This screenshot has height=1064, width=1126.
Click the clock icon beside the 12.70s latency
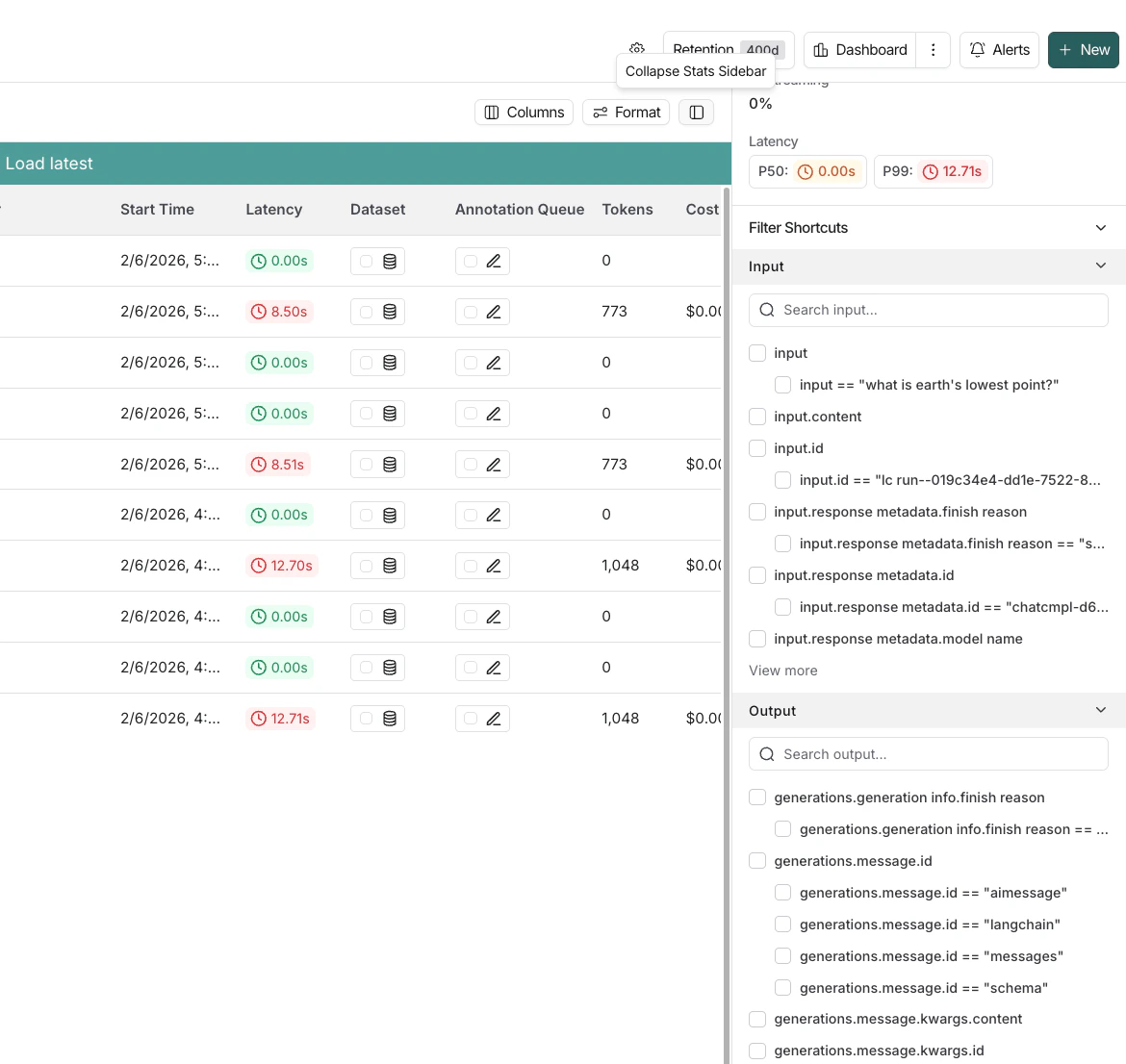click(x=261, y=565)
